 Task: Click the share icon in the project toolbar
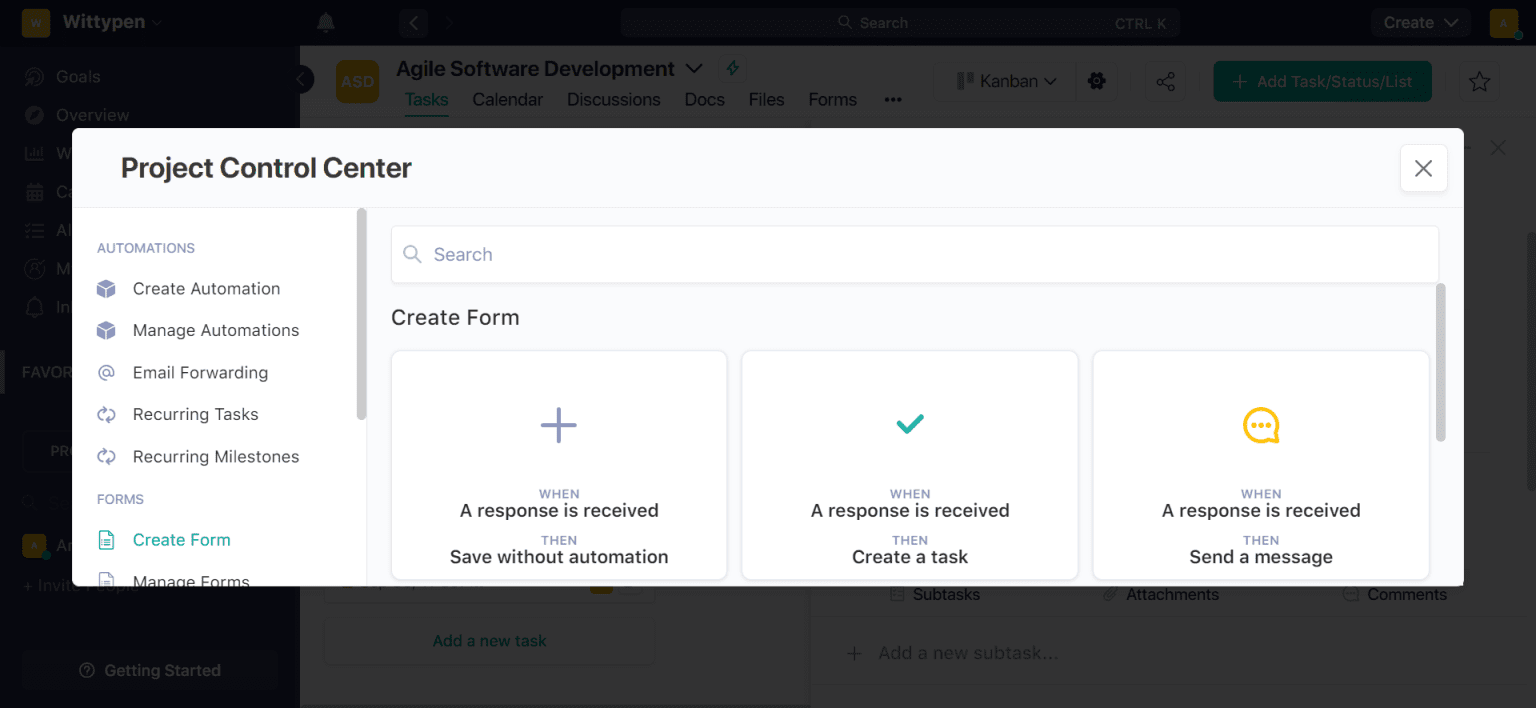tap(1165, 81)
